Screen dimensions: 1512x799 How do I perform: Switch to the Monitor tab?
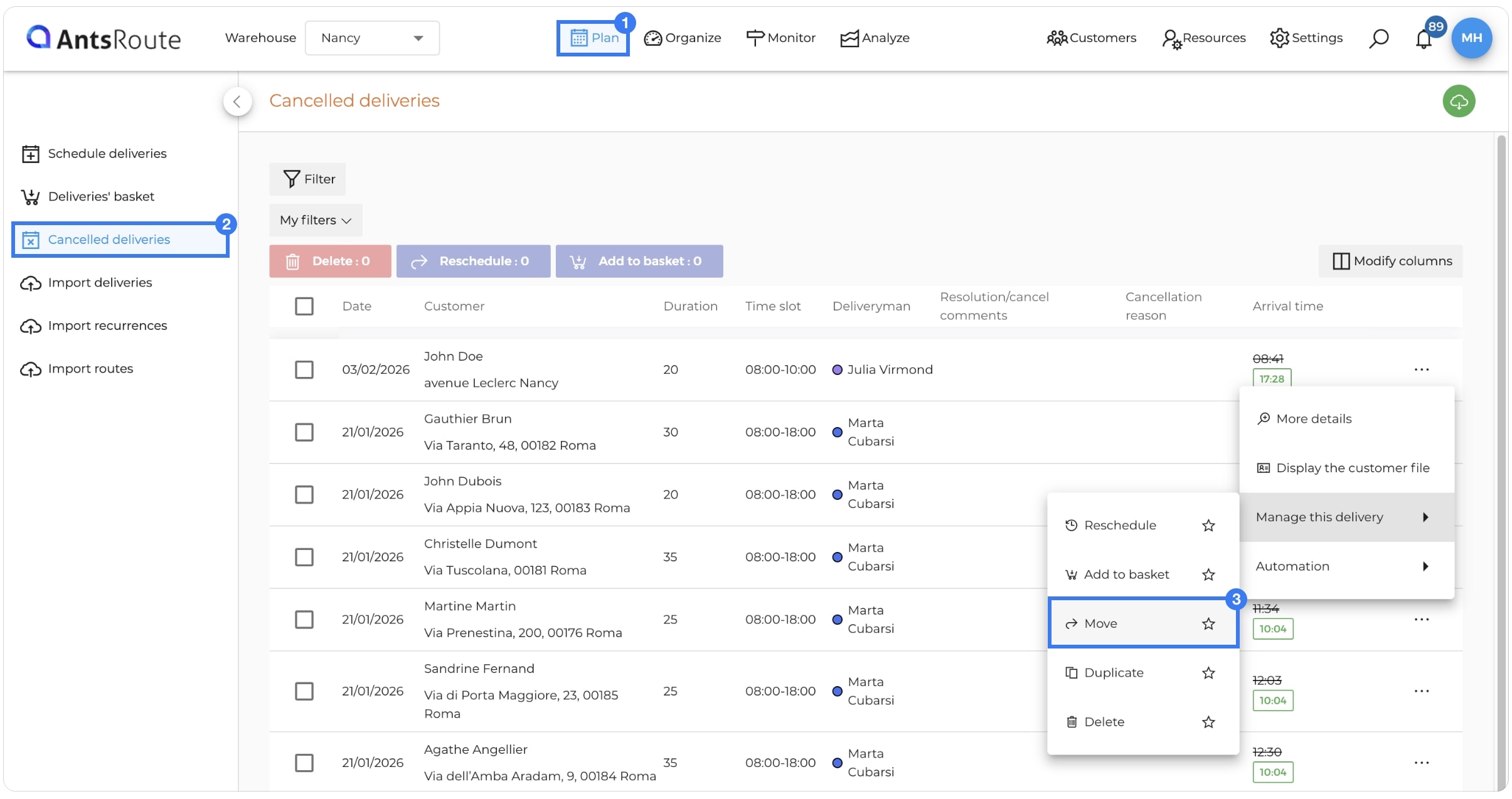tap(780, 38)
